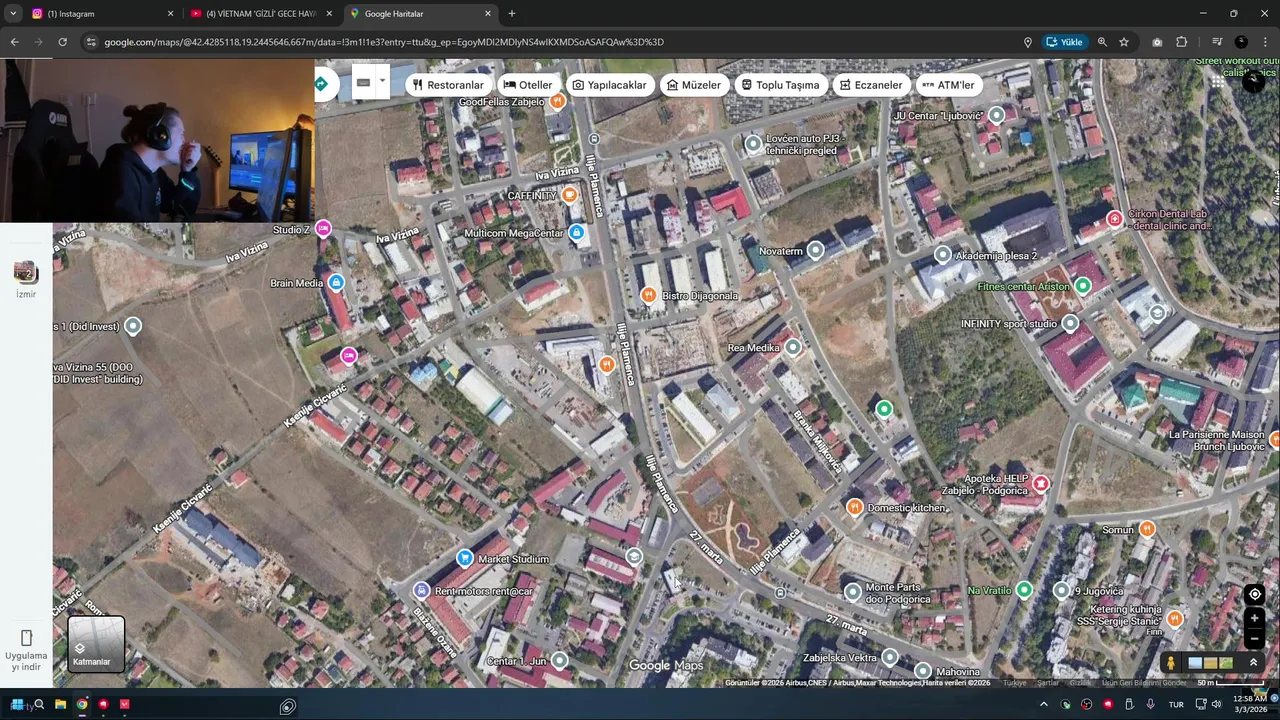Go back with the browser back arrow
The image size is (1280, 720).
tap(14, 42)
